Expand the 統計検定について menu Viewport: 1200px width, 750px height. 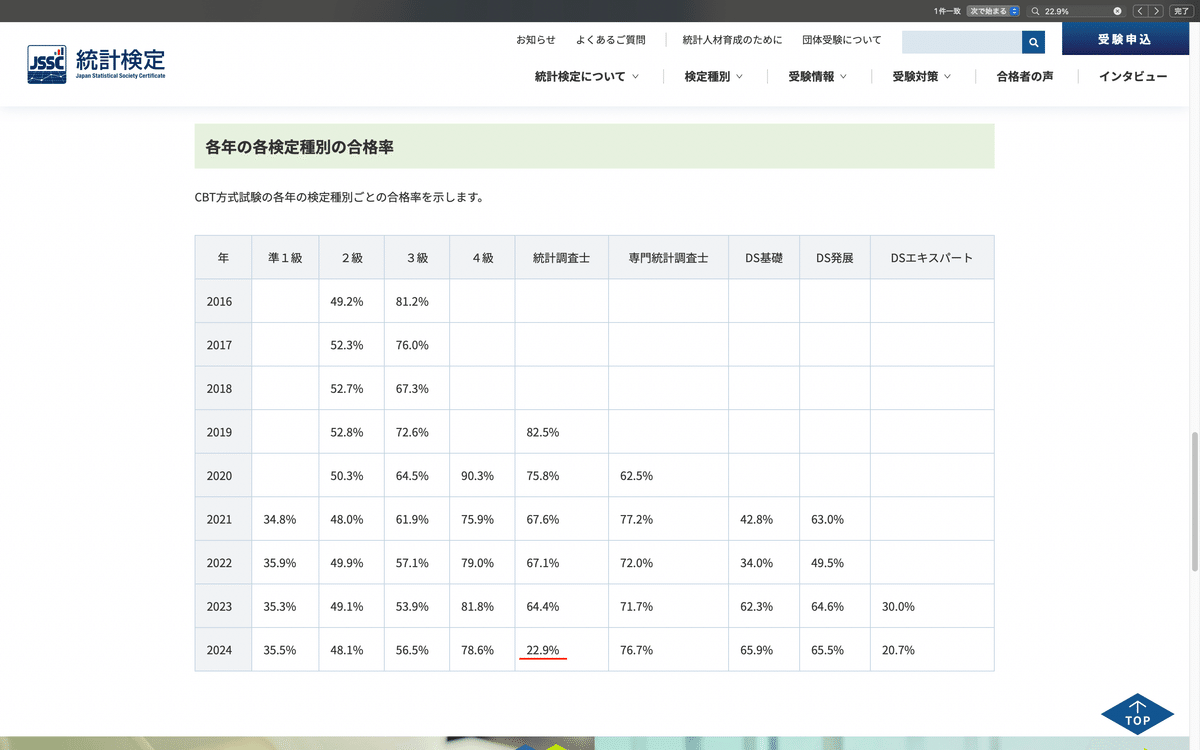click(x=587, y=76)
